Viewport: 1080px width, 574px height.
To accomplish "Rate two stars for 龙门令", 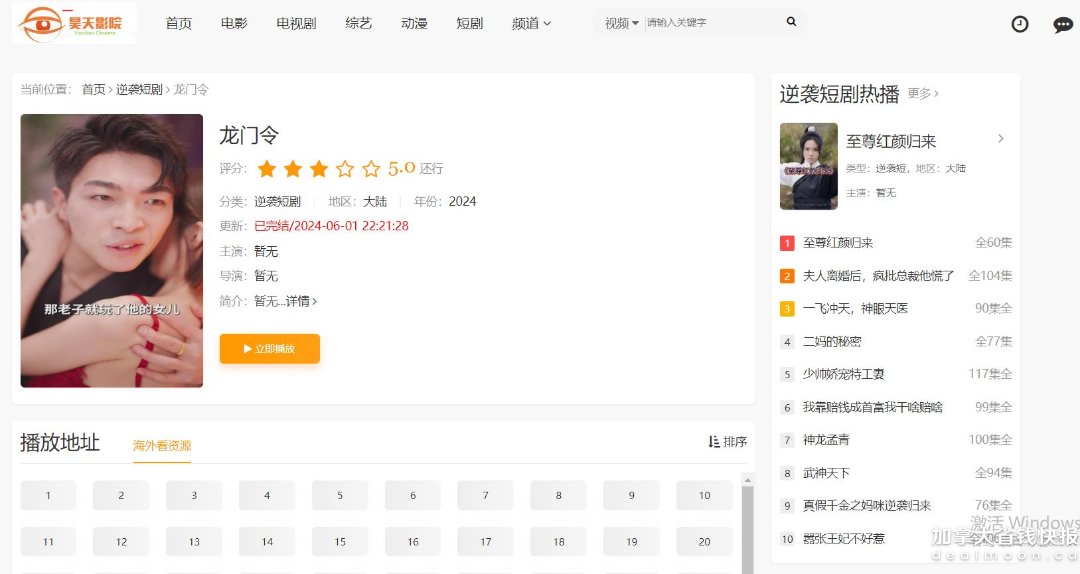I will pyautogui.click(x=293, y=168).
